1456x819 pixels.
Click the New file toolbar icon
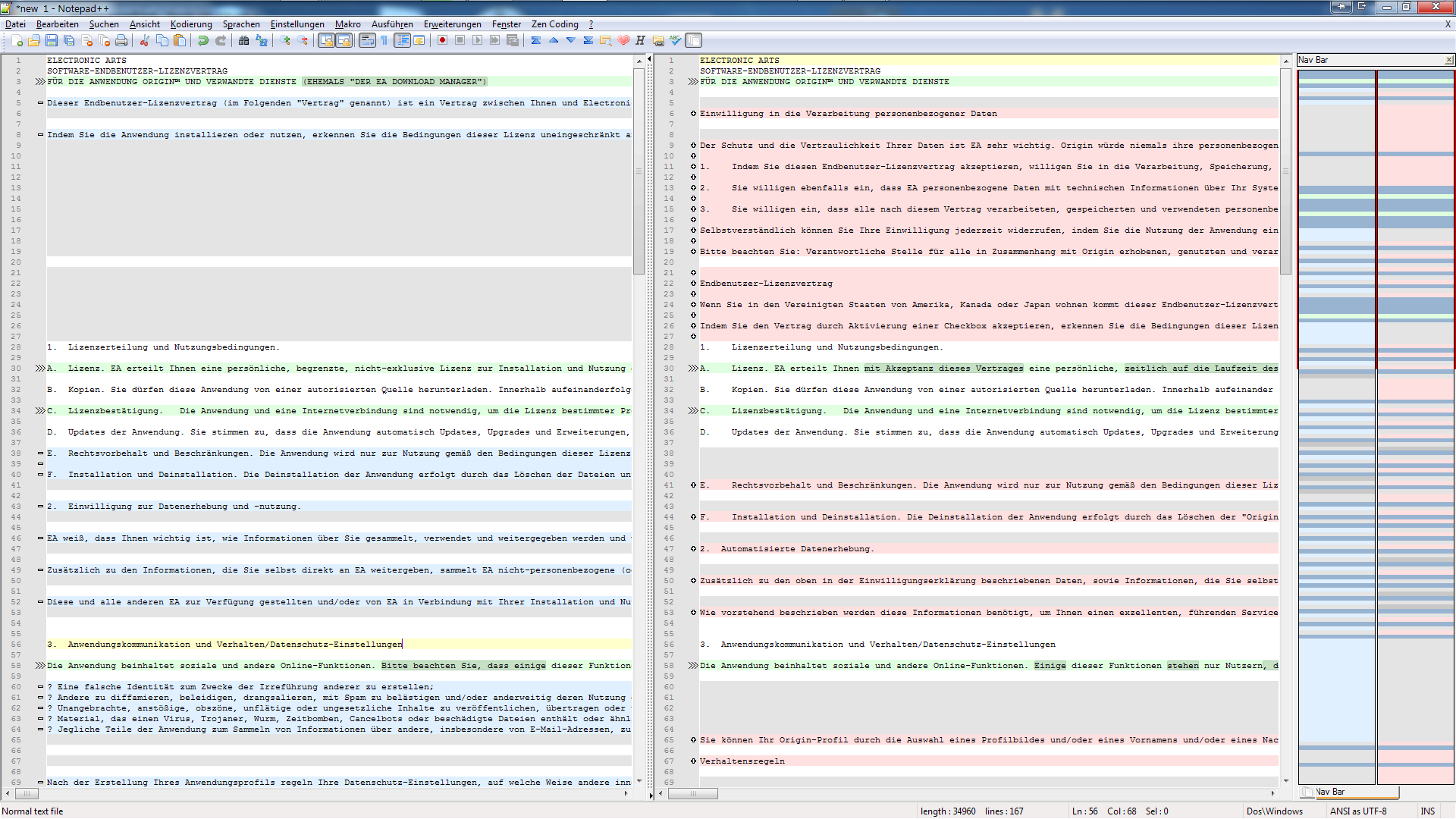pyautogui.click(x=17, y=41)
